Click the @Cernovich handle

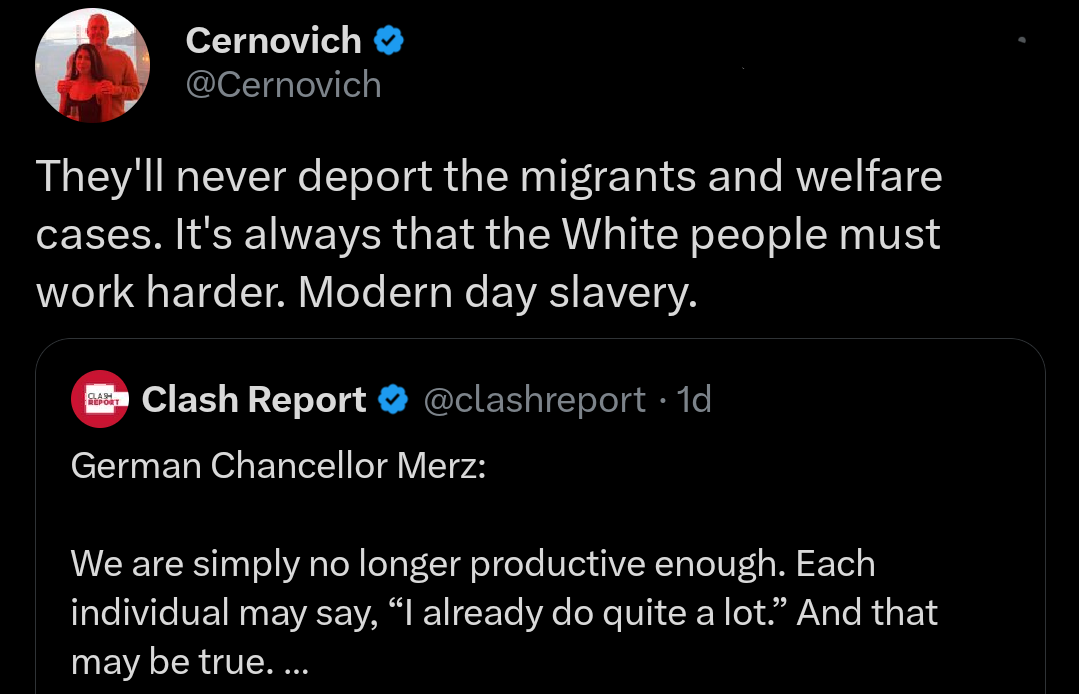click(283, 85)
